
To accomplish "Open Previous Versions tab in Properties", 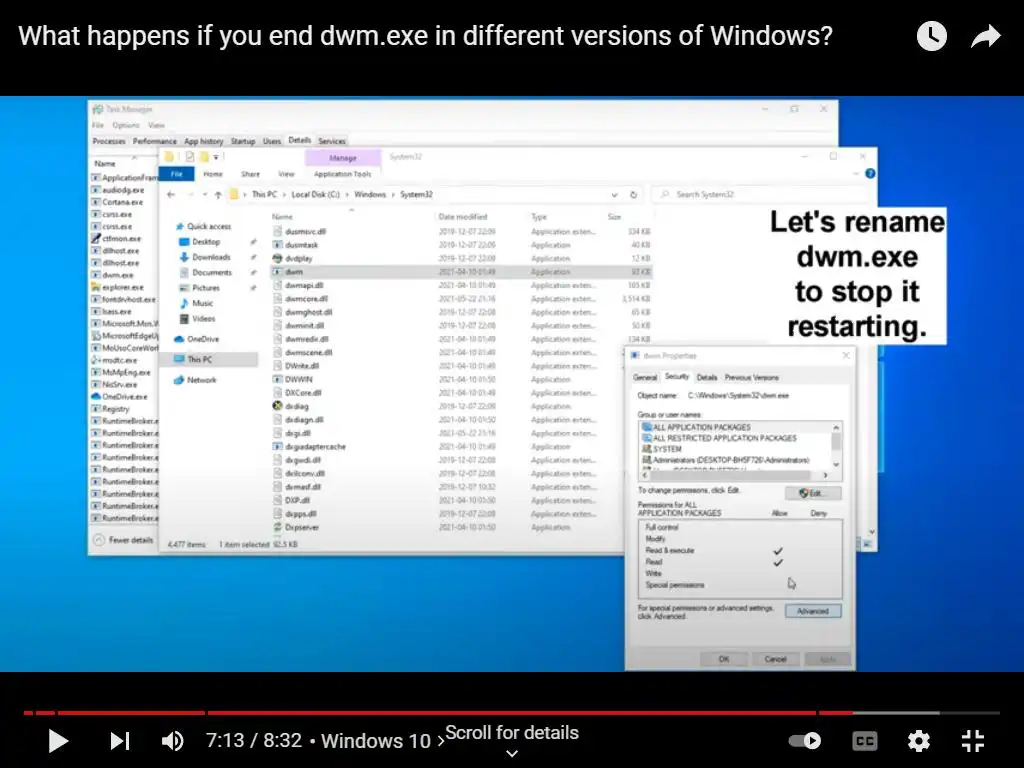I will (x=751, y=377).
